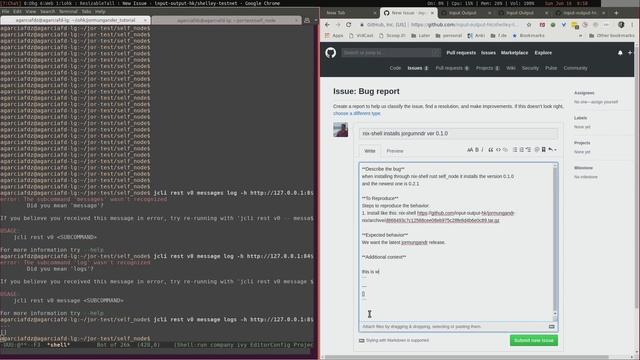640x360 pixels.
Task: Open Explore in GitHub top nav
Action: click(x=543, y=53)
